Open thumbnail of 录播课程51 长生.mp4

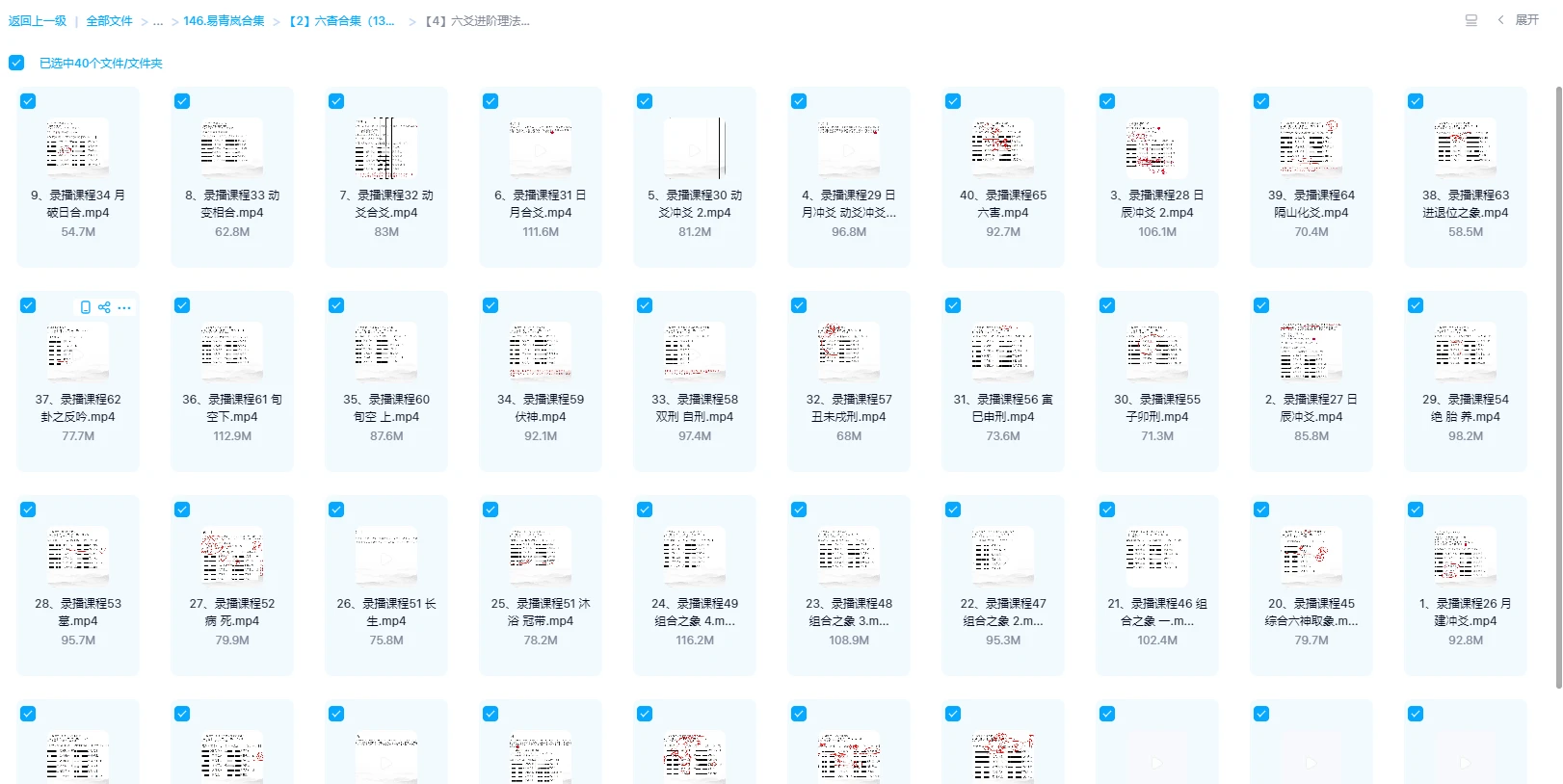pos(386,556)
